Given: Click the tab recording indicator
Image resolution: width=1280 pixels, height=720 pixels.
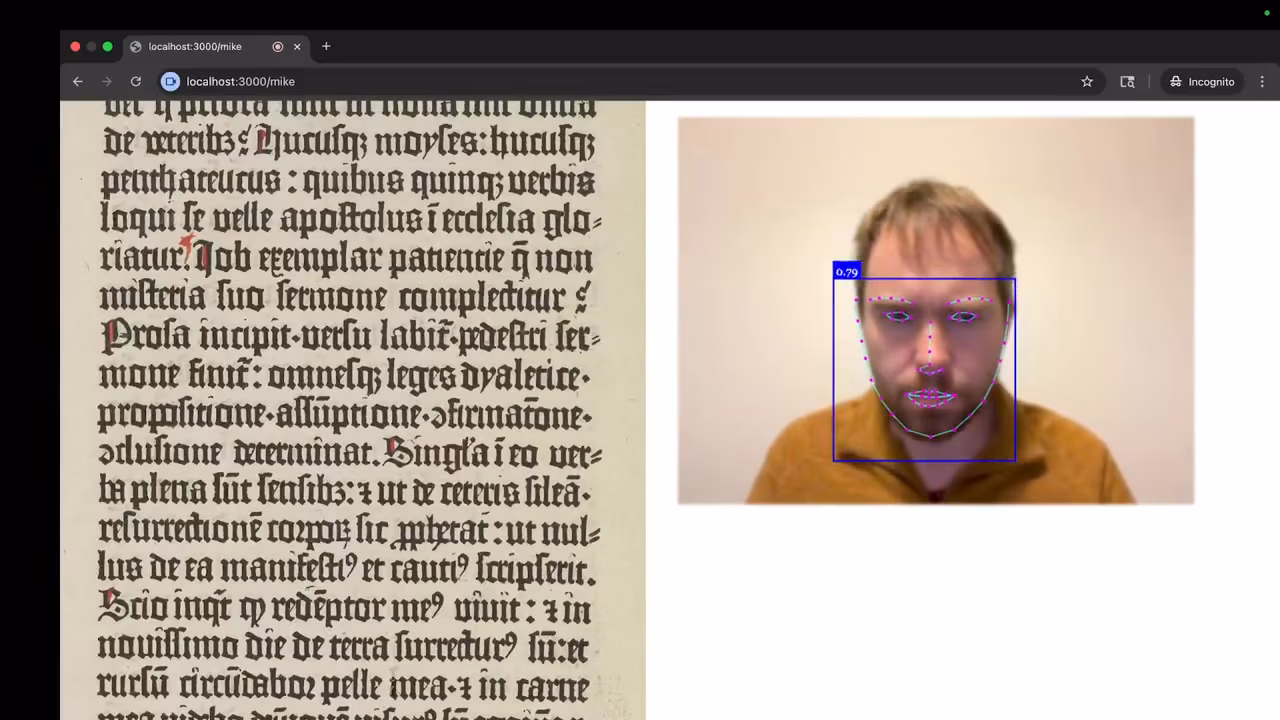Looking at the screenshot, I should [278, 47].
